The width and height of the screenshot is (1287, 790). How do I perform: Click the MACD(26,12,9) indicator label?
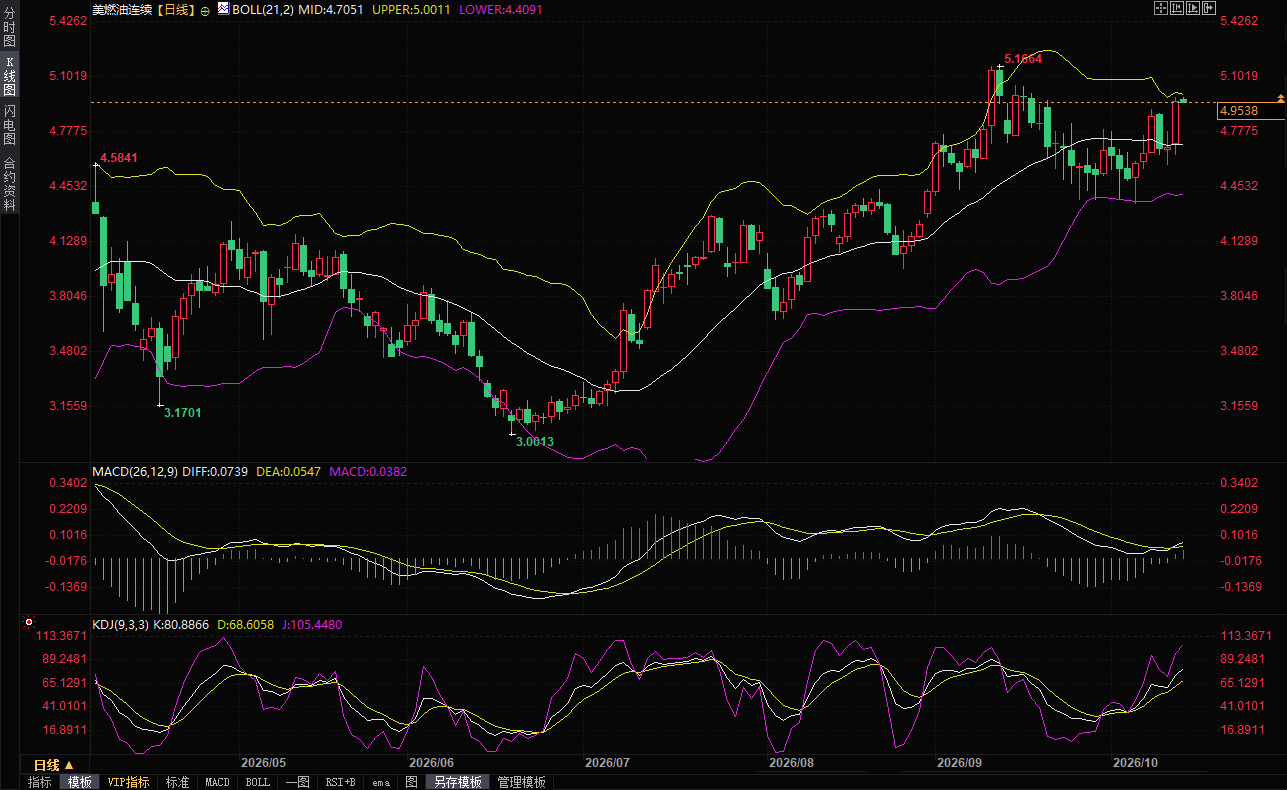point(134,471)
